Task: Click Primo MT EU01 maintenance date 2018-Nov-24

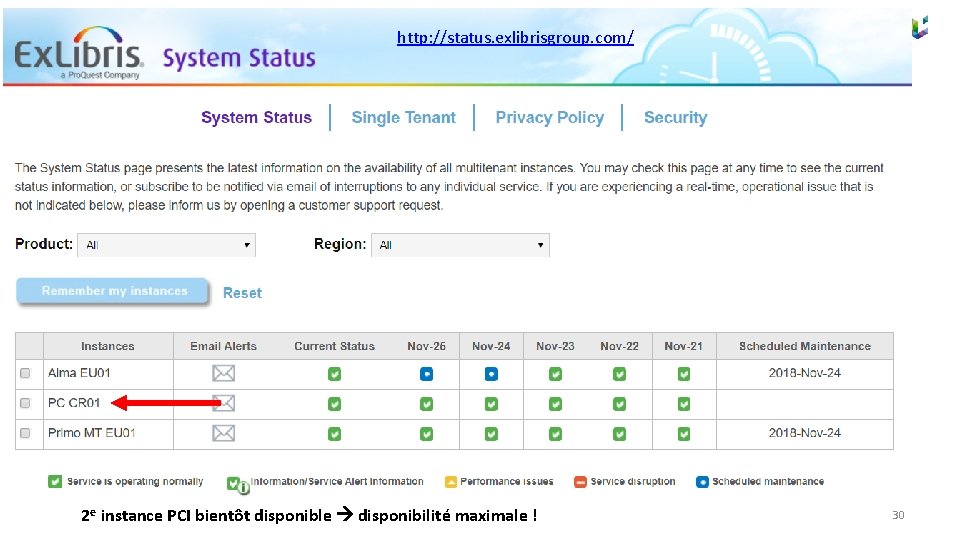Action: (804, 433)
